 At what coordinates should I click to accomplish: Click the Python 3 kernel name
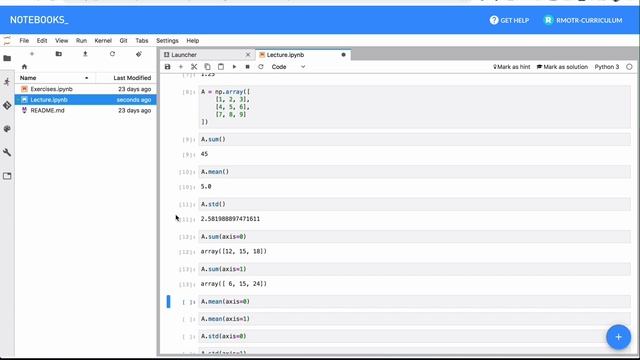coord(607,67)
